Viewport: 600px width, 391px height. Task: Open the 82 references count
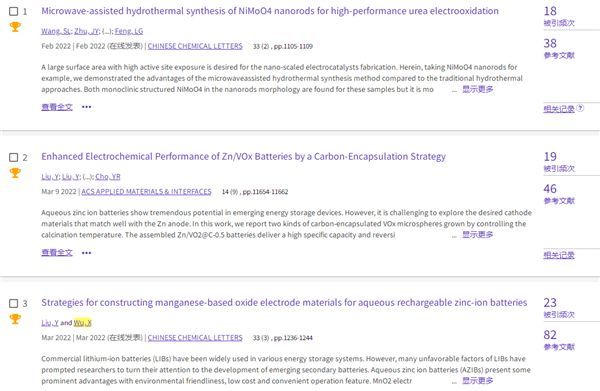pos(550,335)
